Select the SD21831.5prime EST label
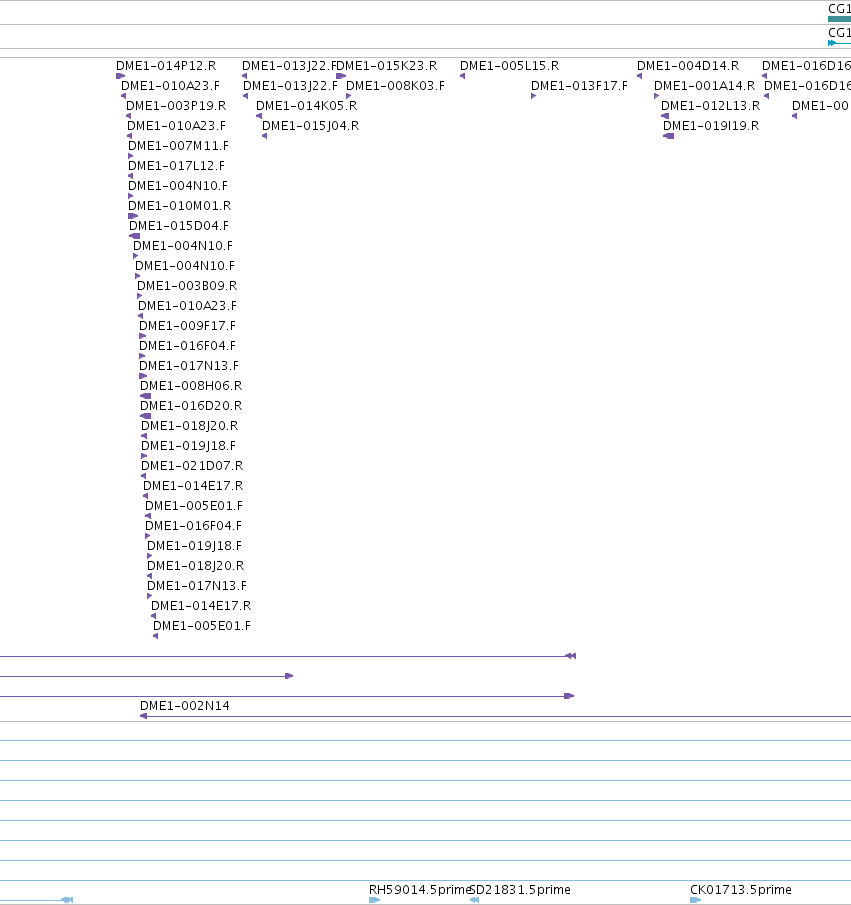This screenshot has height=905, width=851. pyautogui.click(x=520, y=890)
